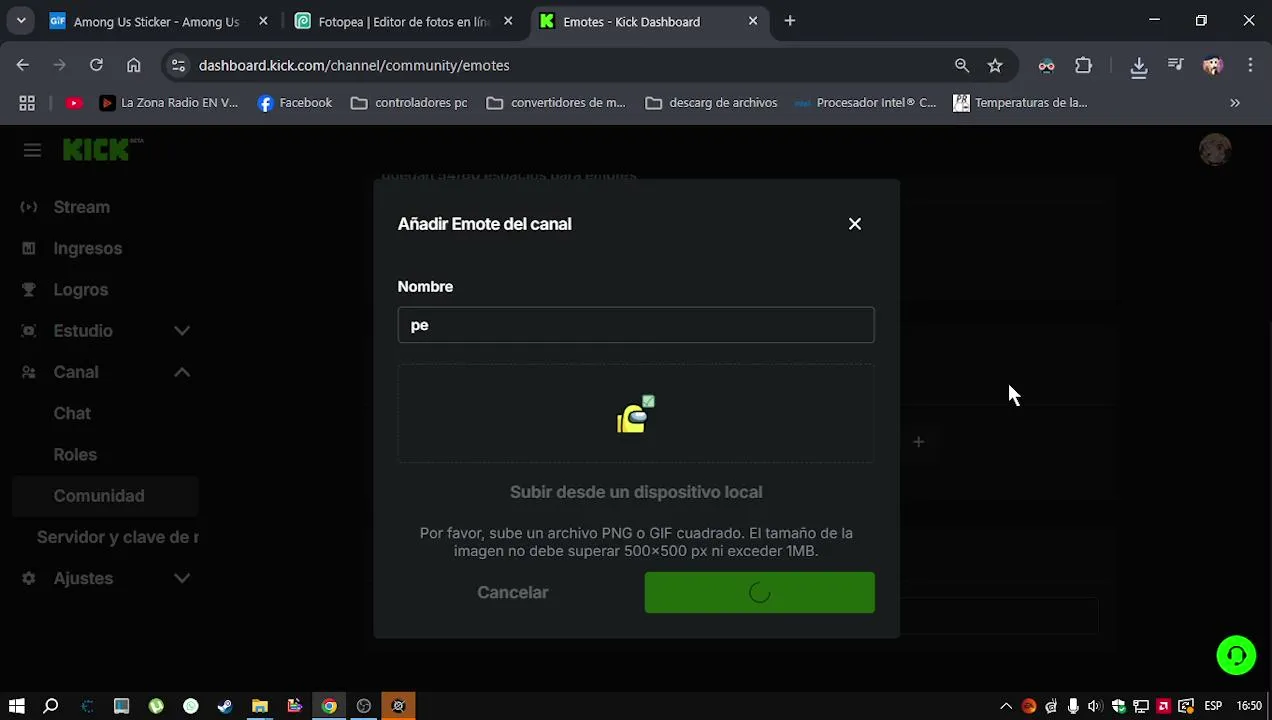The image size is (1272, 720).
Task: Open the convertidores de m... bookmark folder
Action: pyautogui.click(x=555, y=103)
